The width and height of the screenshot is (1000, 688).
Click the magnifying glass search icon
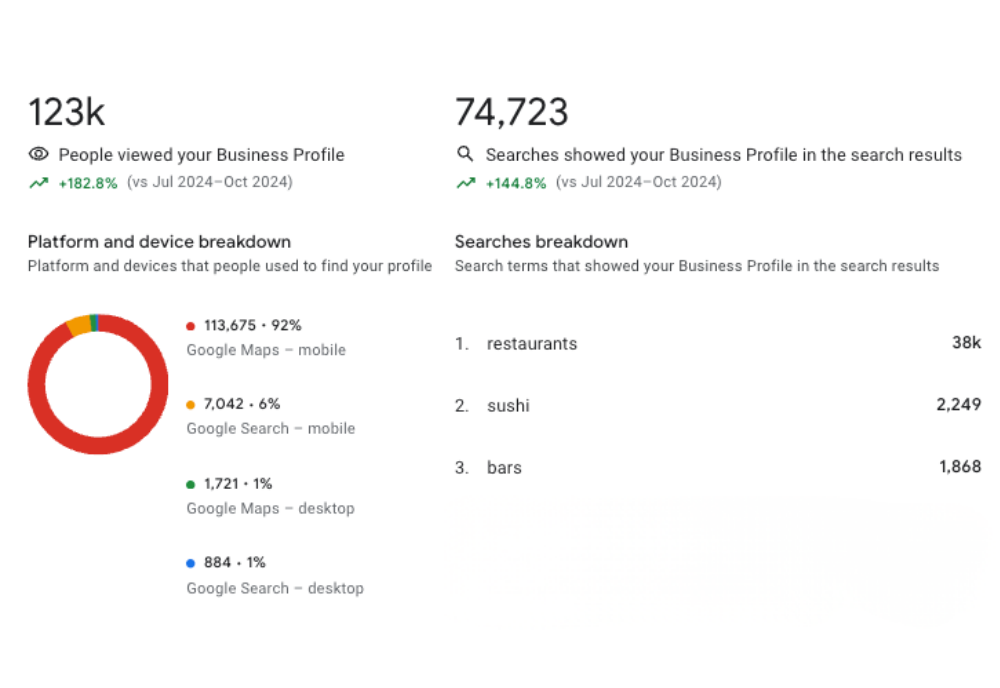(465, 154)
